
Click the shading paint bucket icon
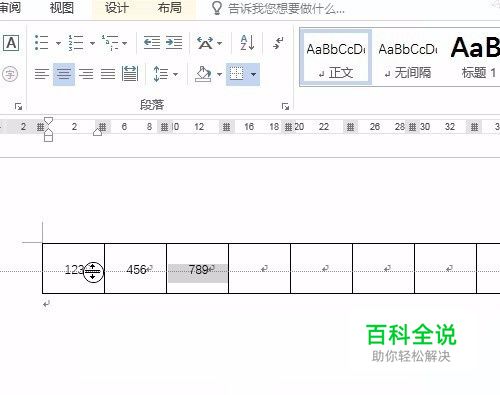pyautogui.click(x=203, y=74)
